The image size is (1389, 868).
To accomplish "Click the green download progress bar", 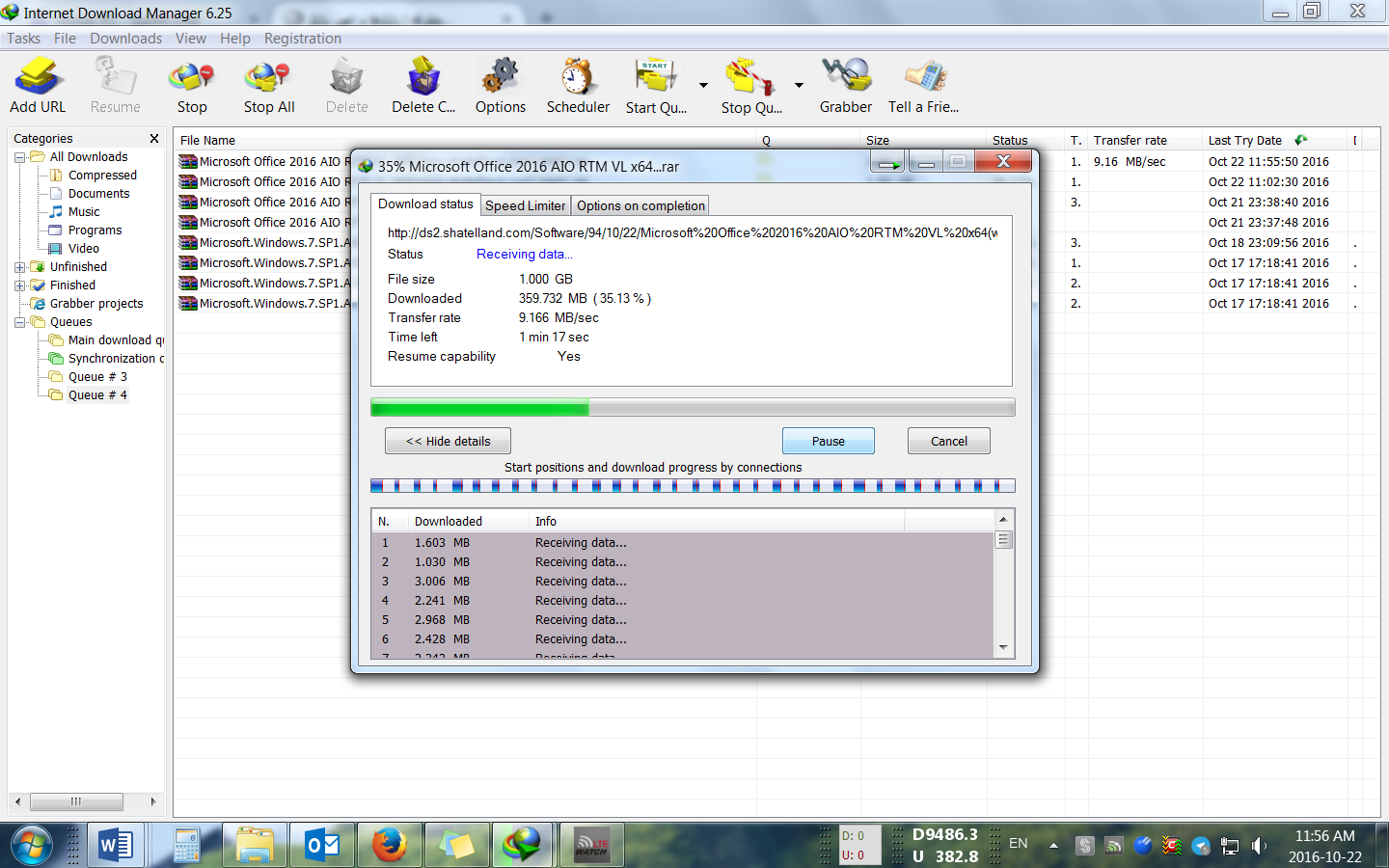I will (693, 408).
